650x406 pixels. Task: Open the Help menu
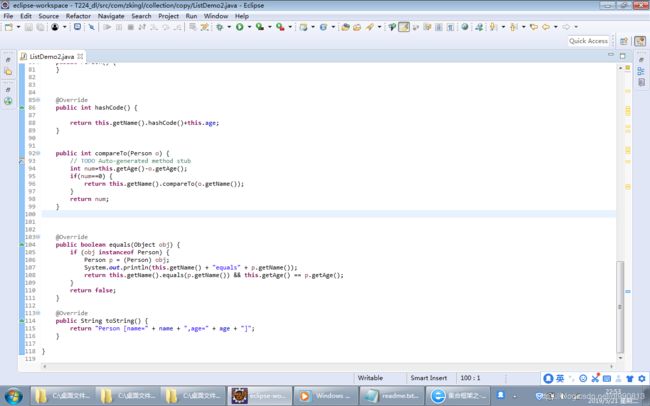[x=242, y=16]
